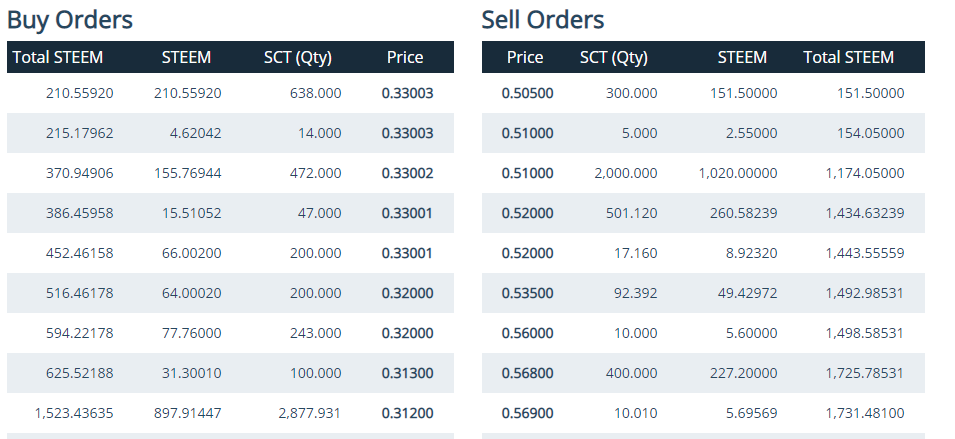The width and height of the screenshot is (955, 439).
Task: Select buy price 0.31200
Action: [x=407, y=413]
